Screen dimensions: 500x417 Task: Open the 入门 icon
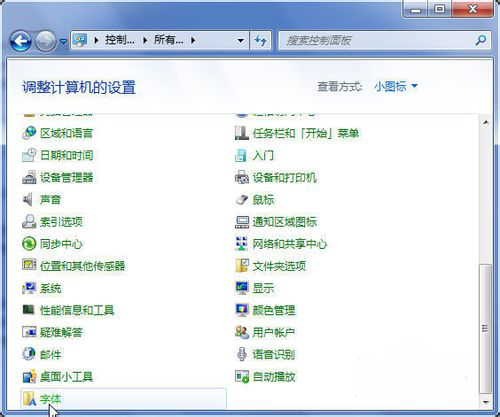pyautogui.click(x=242, y=155)
